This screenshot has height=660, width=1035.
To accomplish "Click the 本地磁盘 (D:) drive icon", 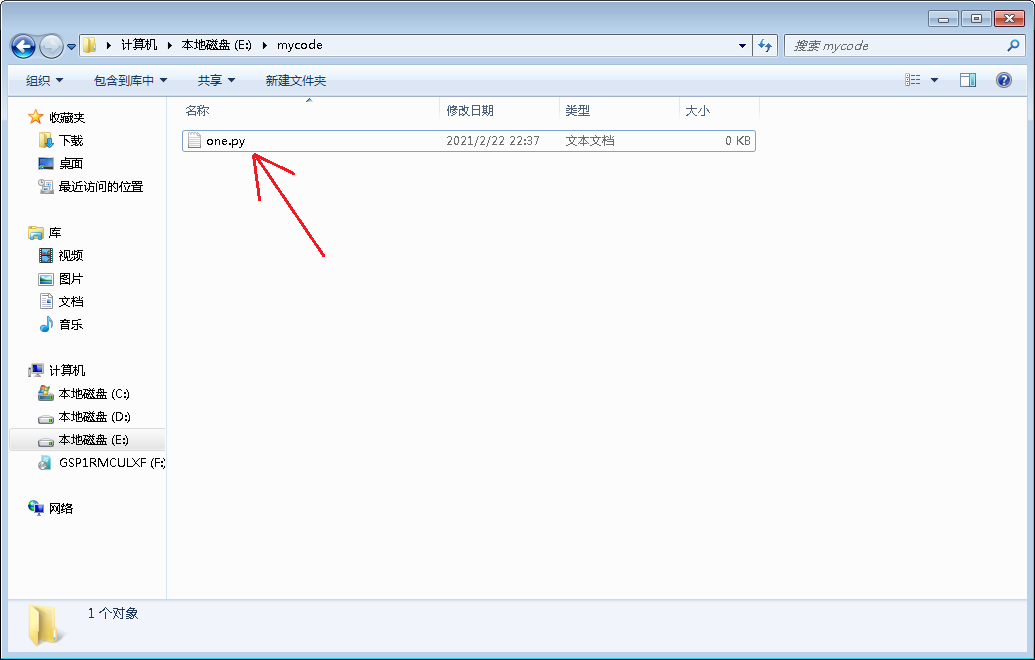I will pyautogui.click(x=46, y=419).
